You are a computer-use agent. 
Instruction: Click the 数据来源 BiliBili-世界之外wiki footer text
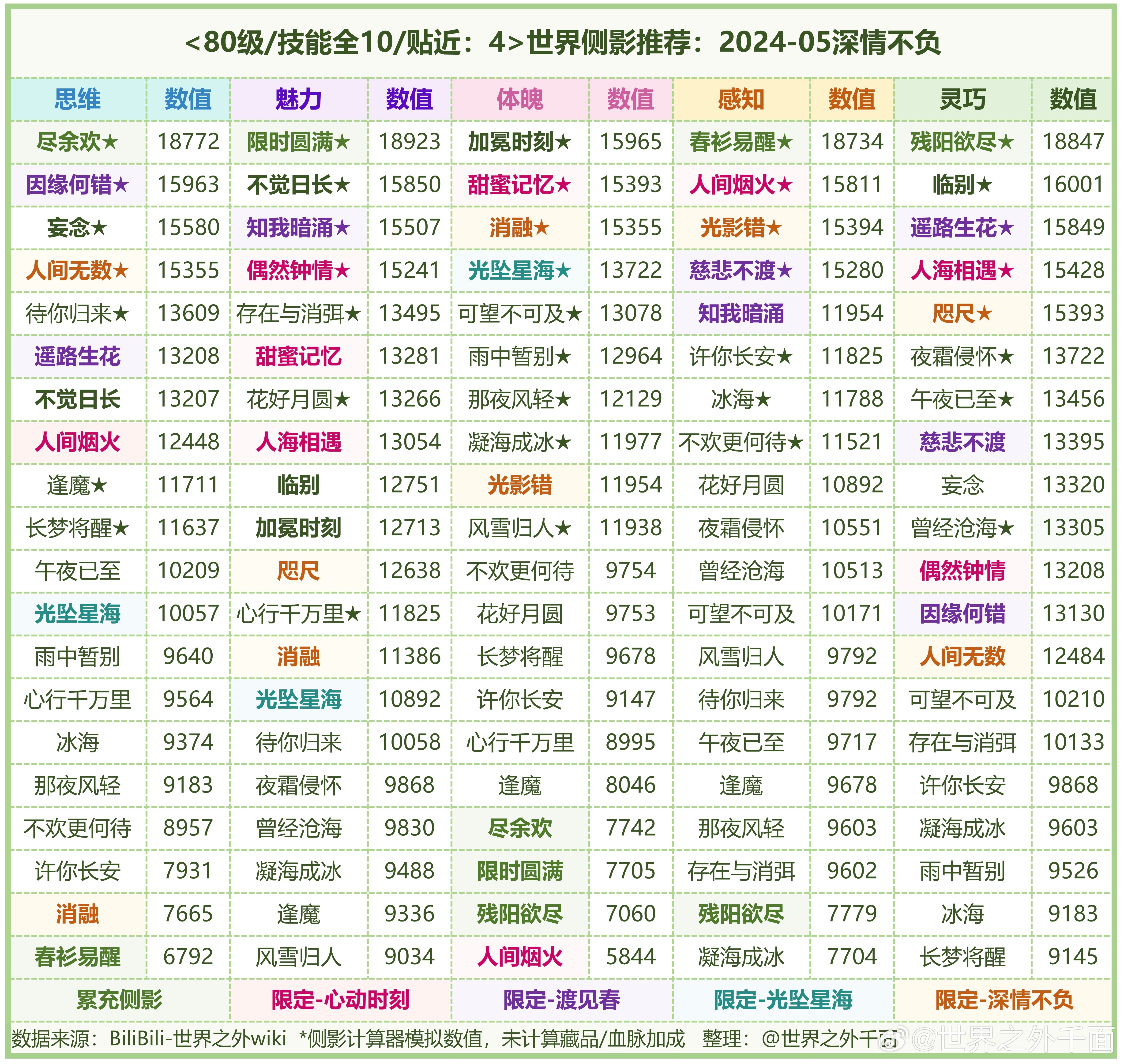[x=149, y=1039]
